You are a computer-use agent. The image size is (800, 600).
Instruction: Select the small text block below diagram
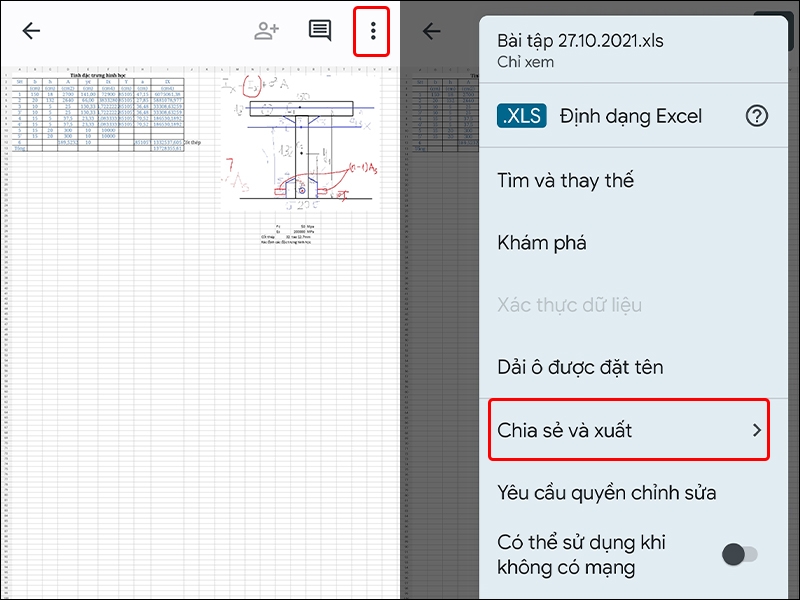pos(288,234)
